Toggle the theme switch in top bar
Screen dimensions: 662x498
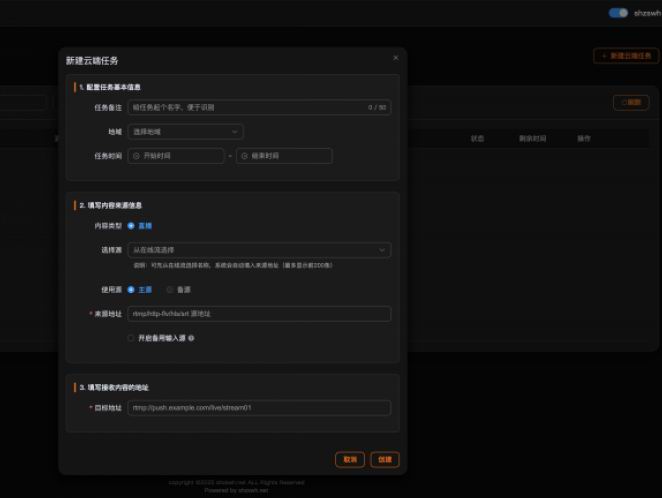(618, 13)
